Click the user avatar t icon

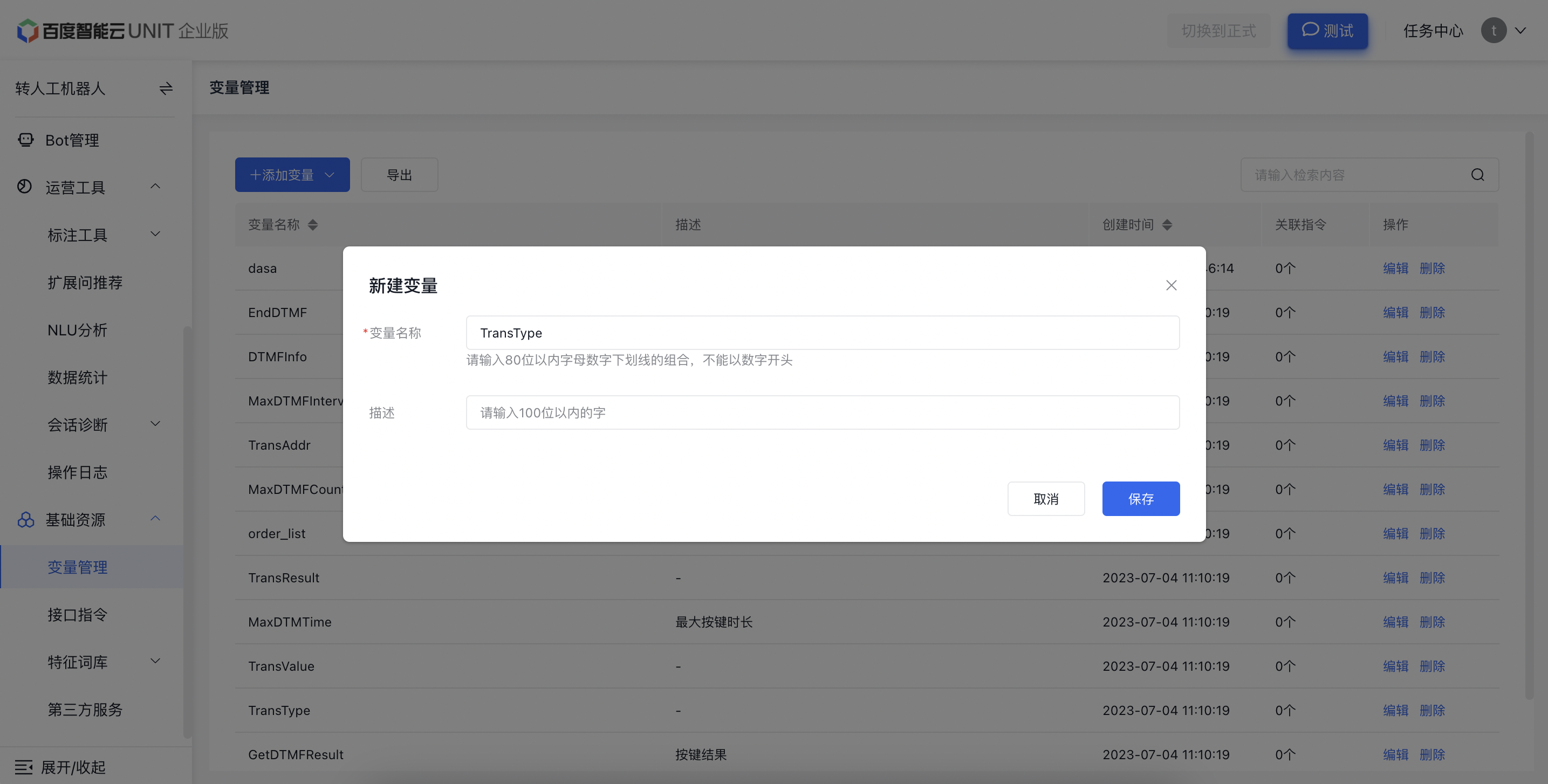click(1494, 31)
